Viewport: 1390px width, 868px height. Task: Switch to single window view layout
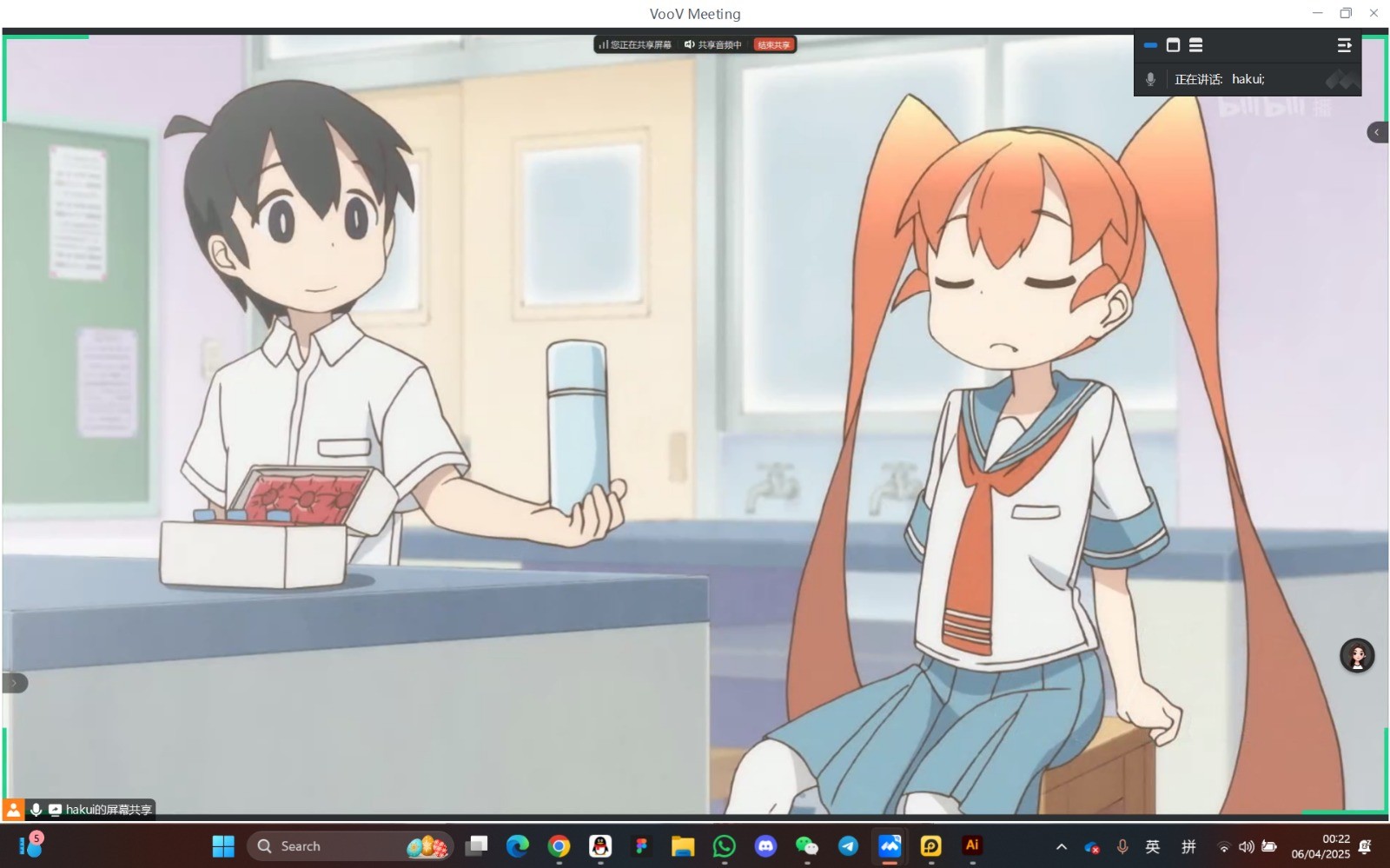click(x=1173, y=45)
